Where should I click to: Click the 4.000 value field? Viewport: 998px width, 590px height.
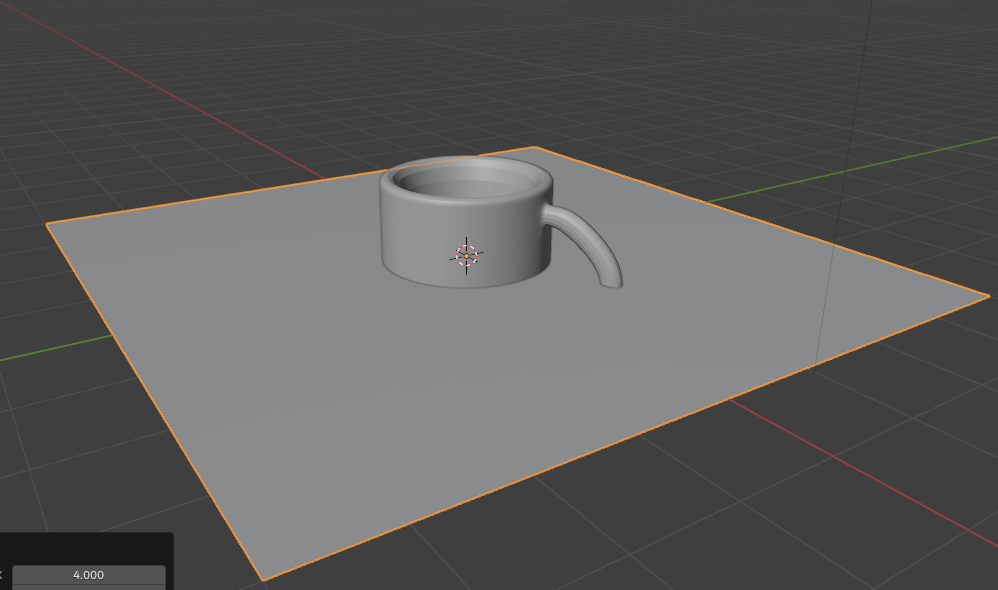point(88,575)
